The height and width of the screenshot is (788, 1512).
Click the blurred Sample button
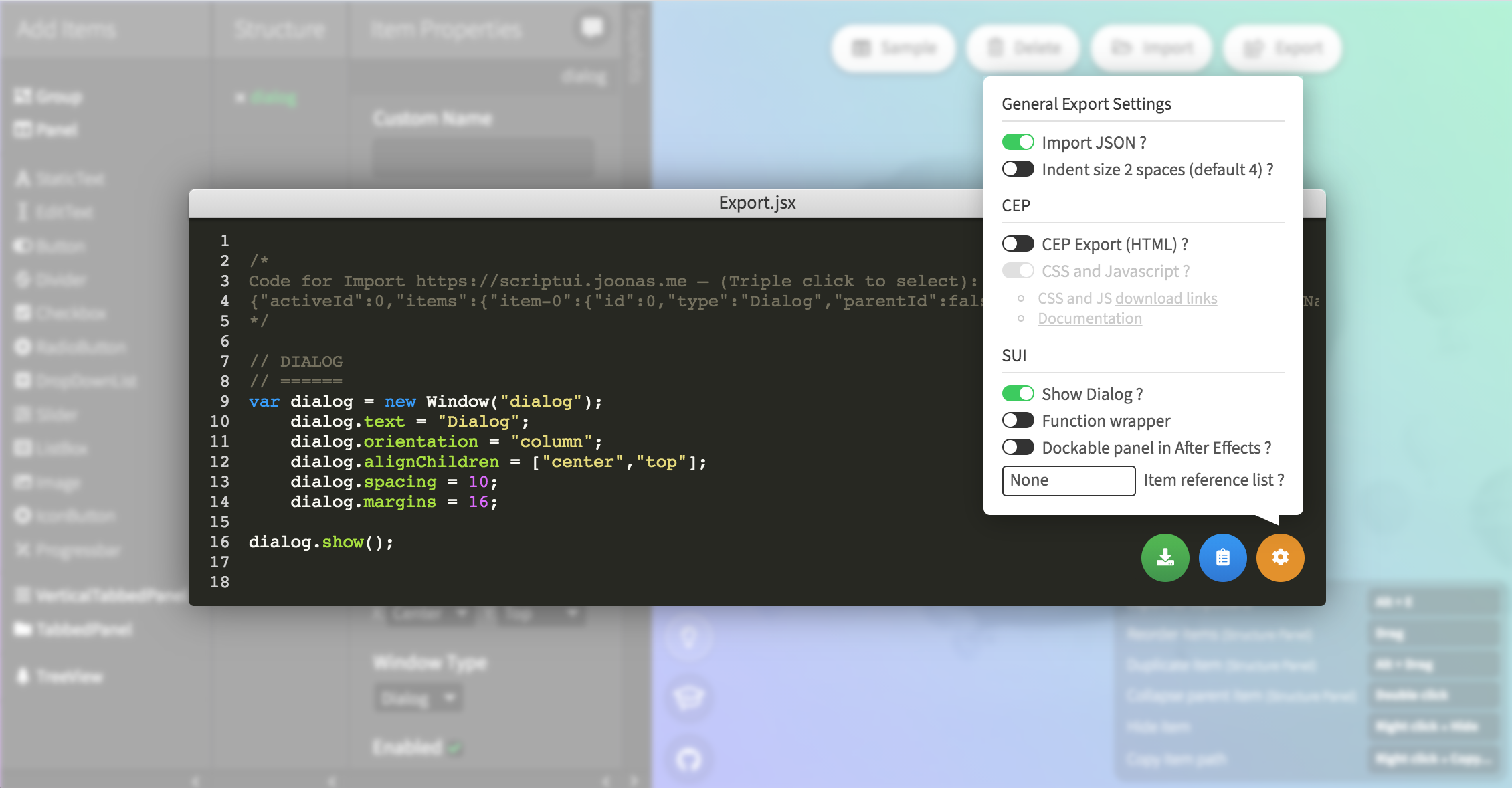[x=893, y=48]
